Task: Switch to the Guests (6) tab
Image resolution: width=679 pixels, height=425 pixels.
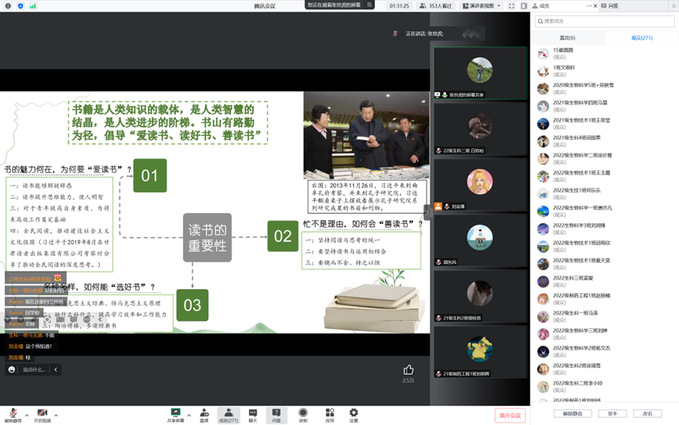Action: pyautogui.click(x=567, y=37)
